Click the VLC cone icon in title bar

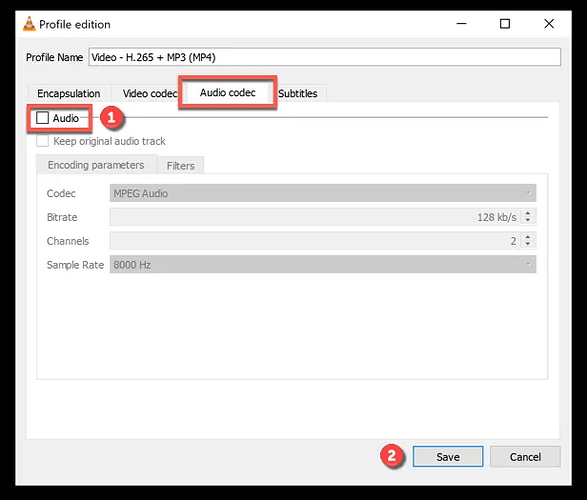pyautogui.click(x=29, y=24)
